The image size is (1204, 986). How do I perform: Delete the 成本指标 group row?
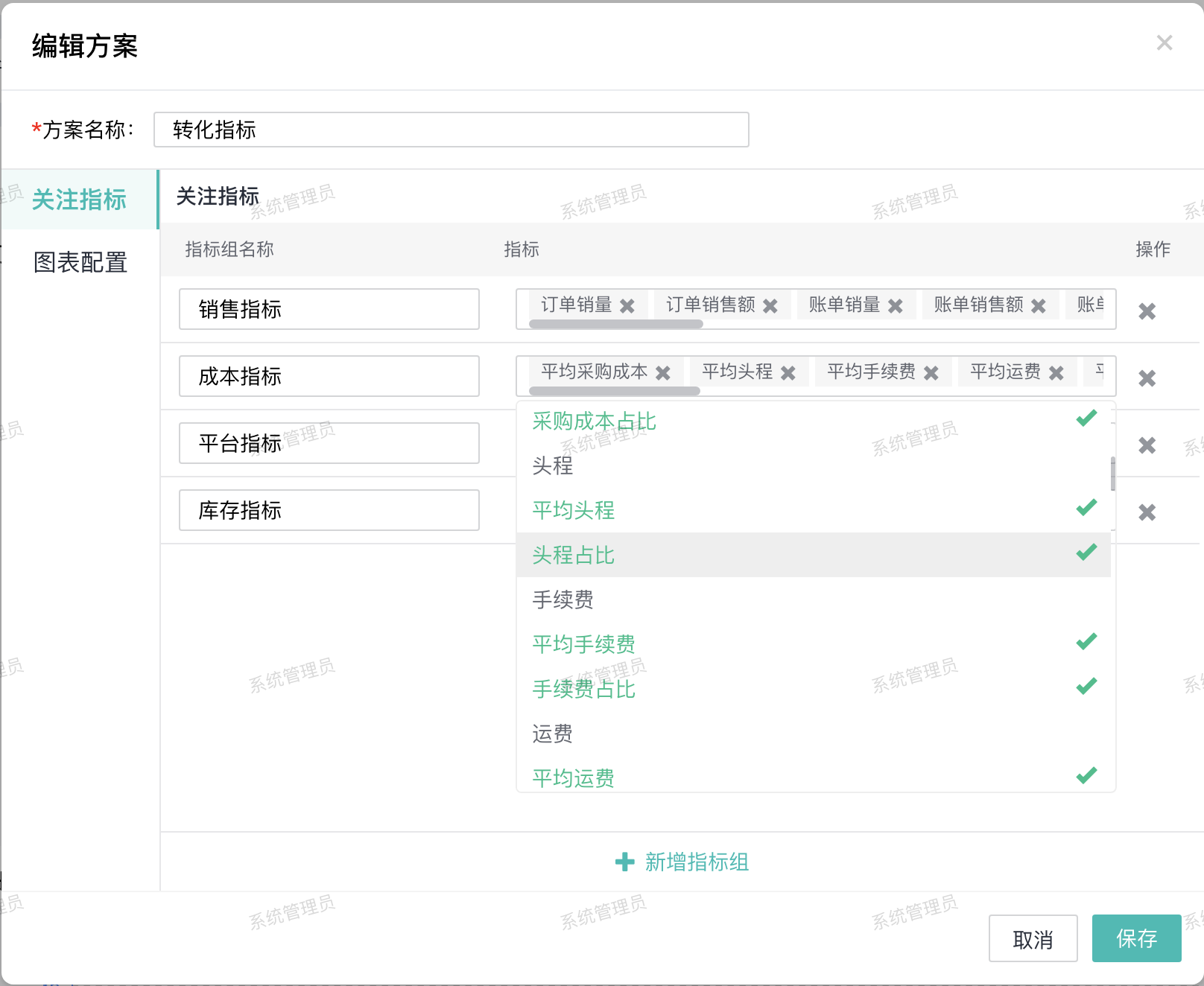click(1147, 378)
